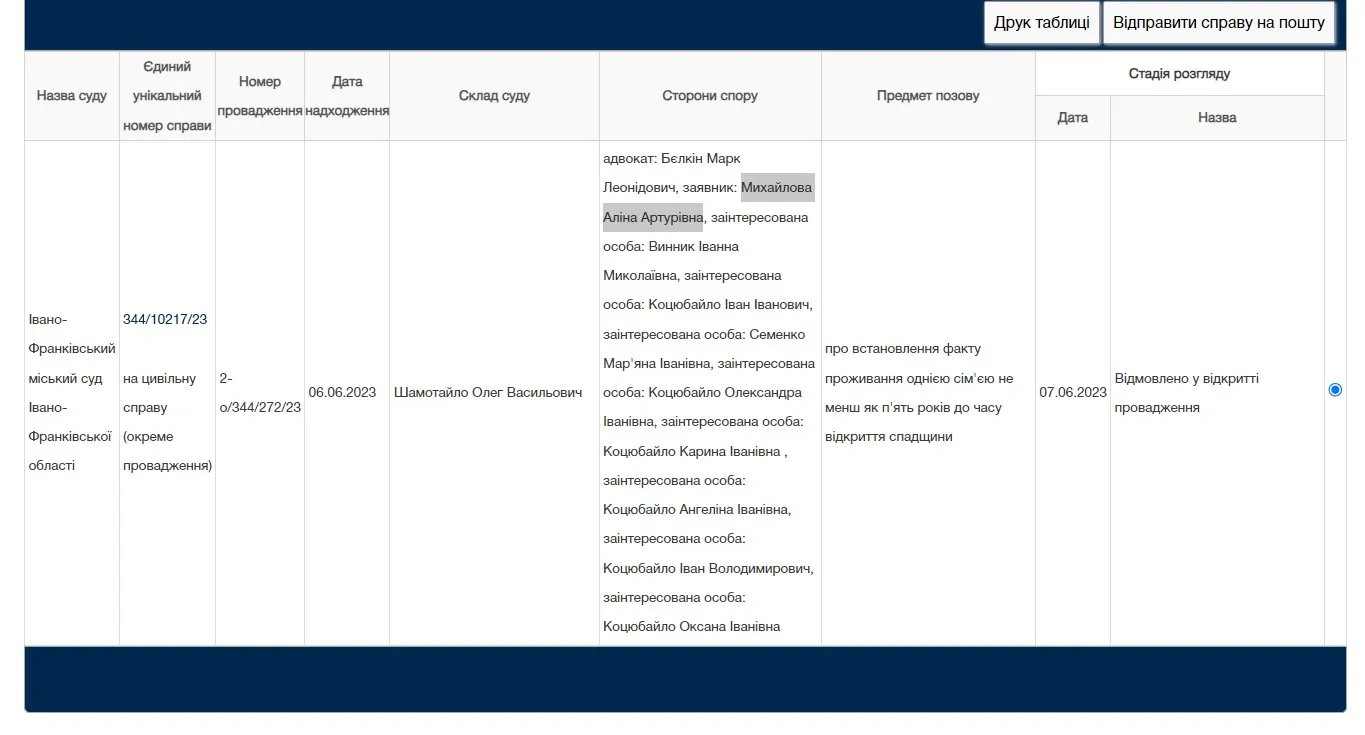Click "Єдиний унікальний номер справи" column header
The width and height of the screenshot is (1365, 735).
tap(167, 96)
